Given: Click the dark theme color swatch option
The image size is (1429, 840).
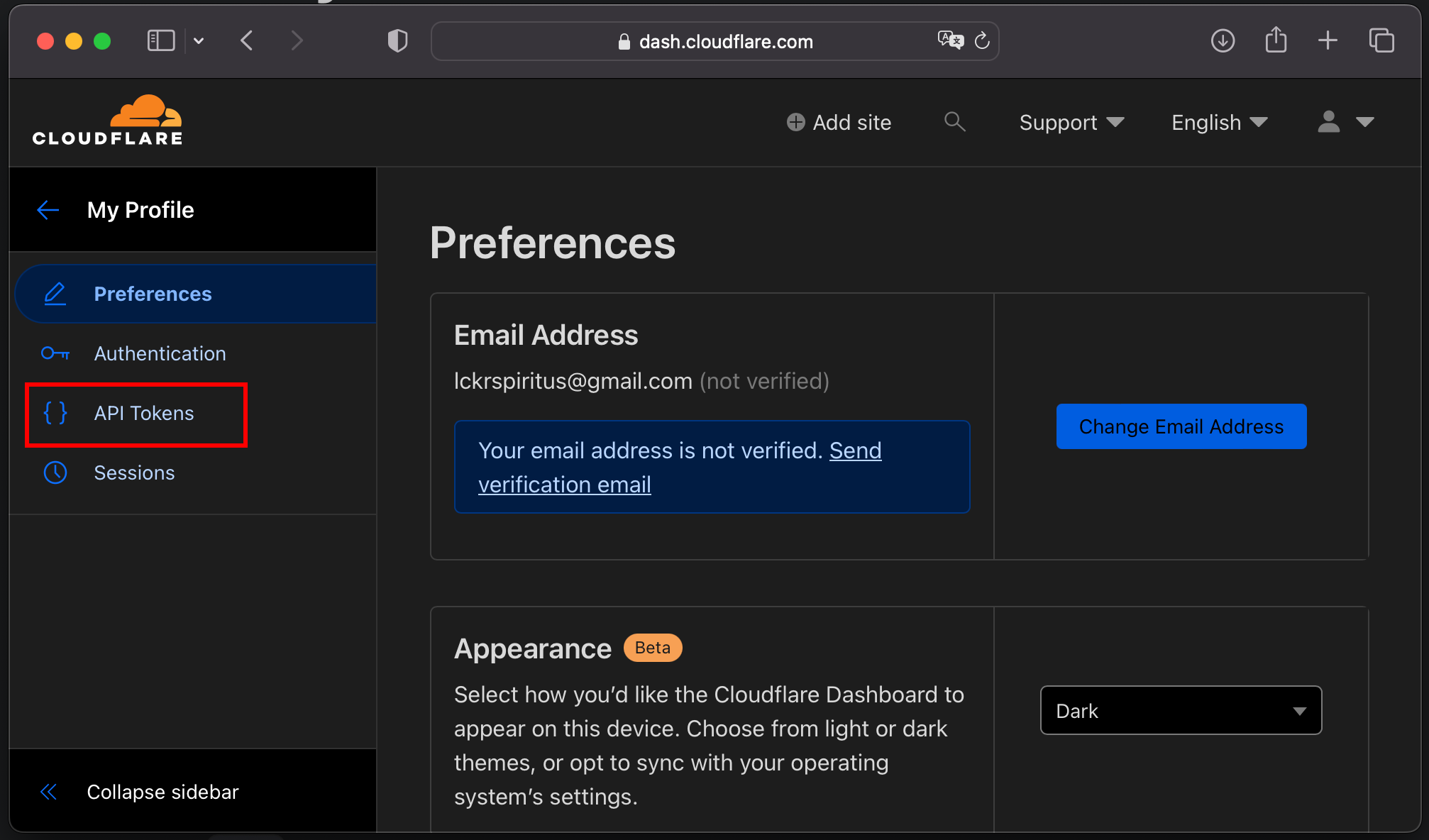Looking at the screenshot, I should coord(1180,710).
